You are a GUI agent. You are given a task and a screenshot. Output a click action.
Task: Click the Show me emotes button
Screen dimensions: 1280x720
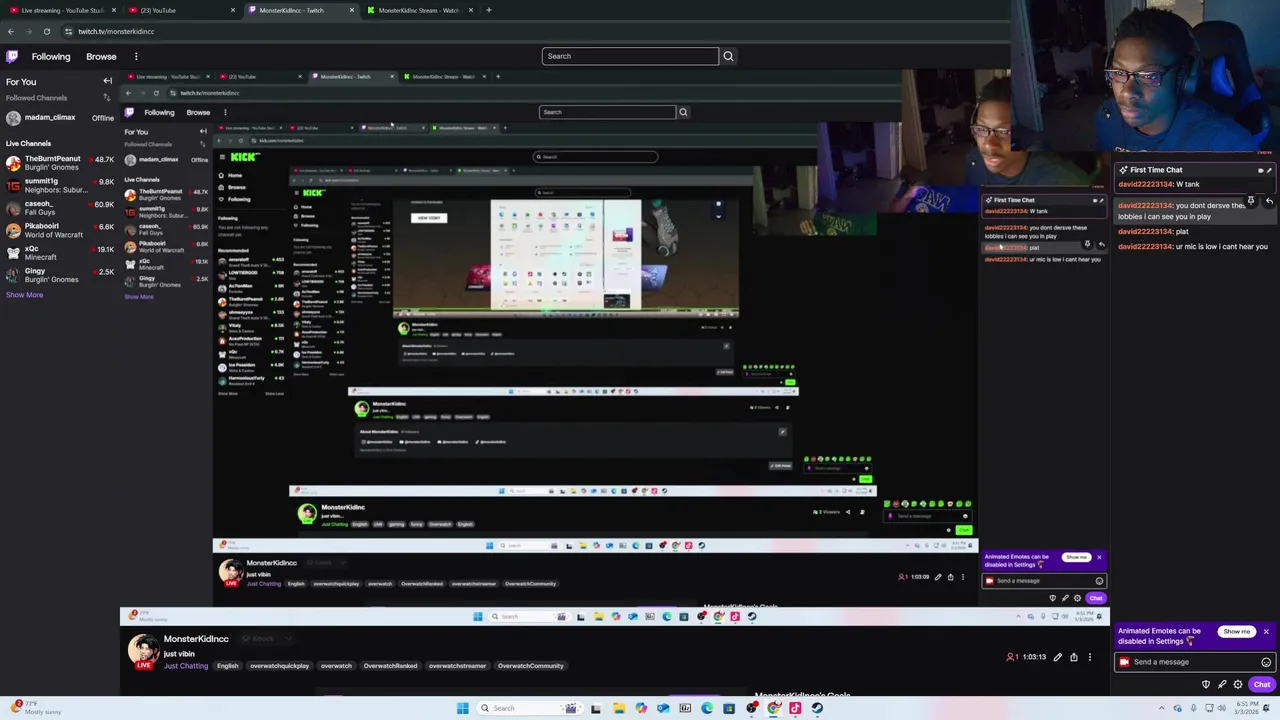[1236, 632]
